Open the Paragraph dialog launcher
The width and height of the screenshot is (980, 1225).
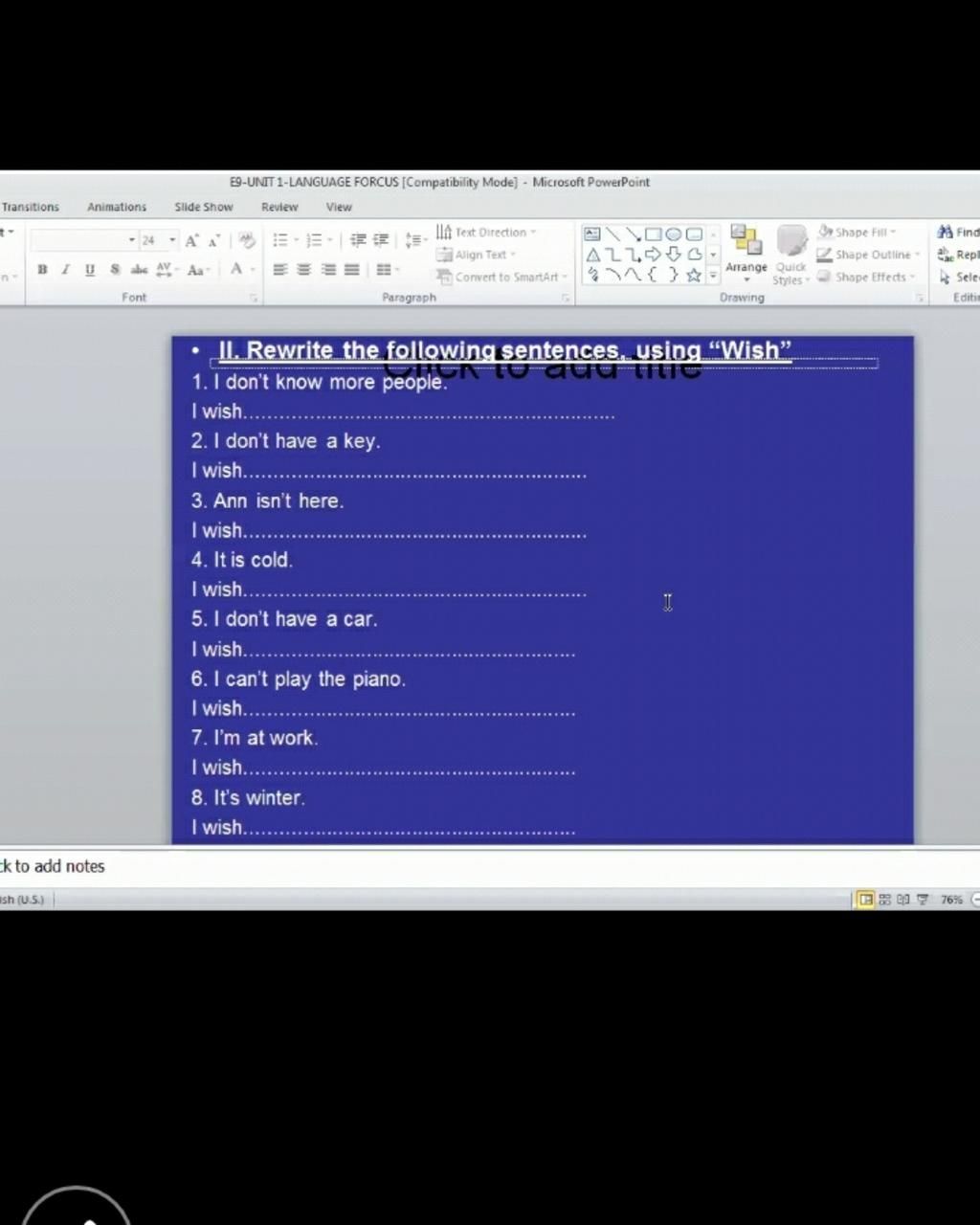tap(566, 299)
